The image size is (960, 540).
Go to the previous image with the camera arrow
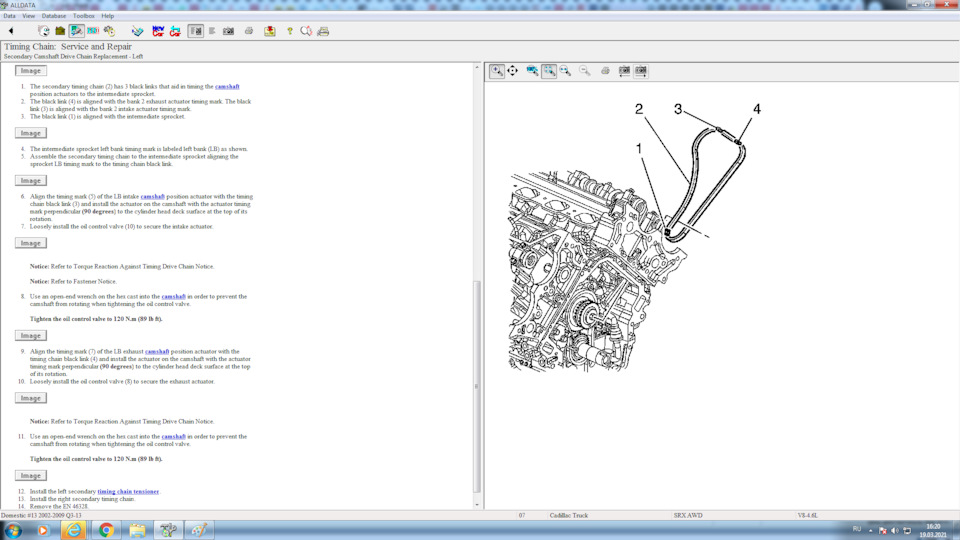[624, 71]
